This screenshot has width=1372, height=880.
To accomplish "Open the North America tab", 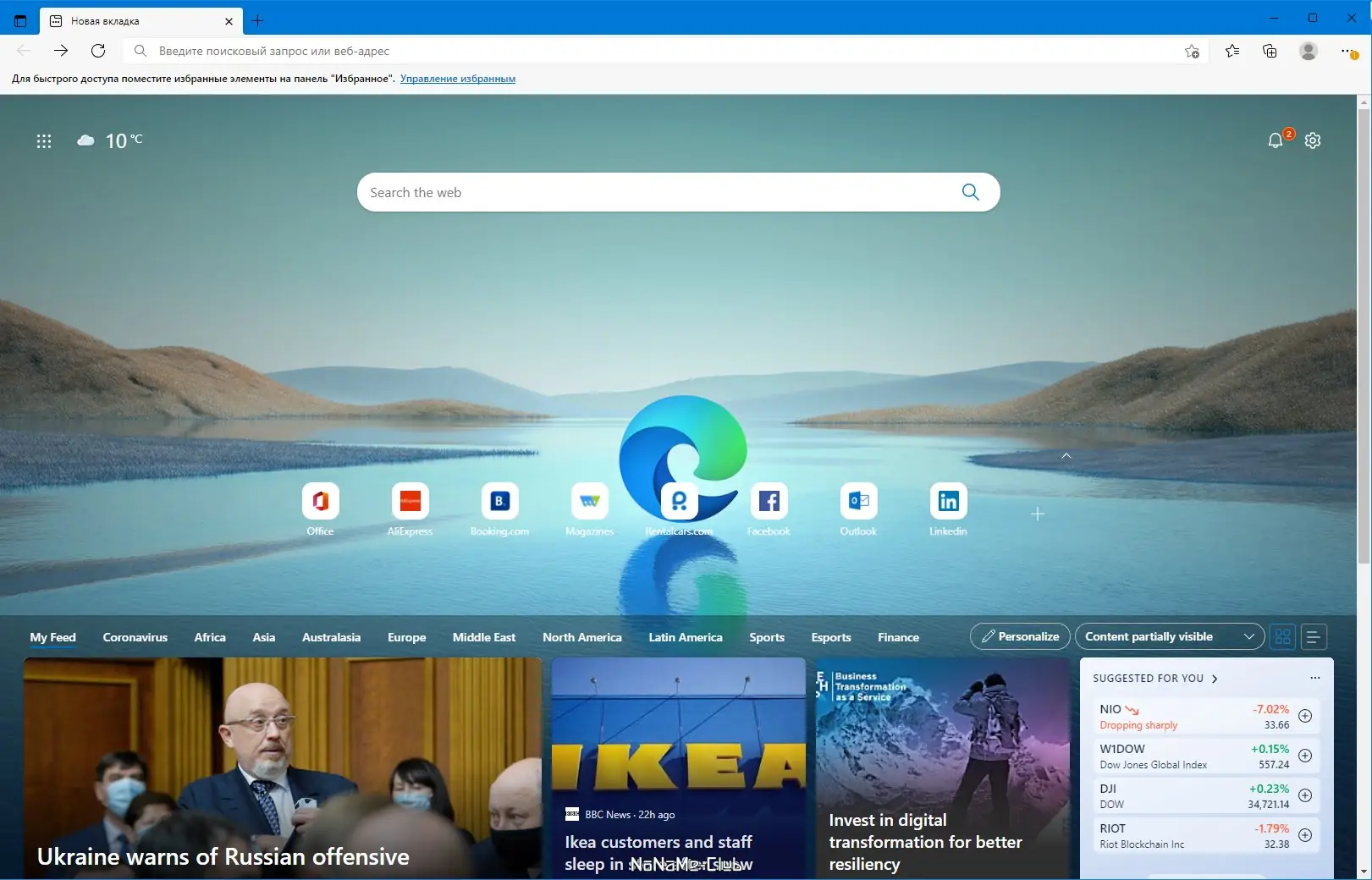I will coord(582,637).
